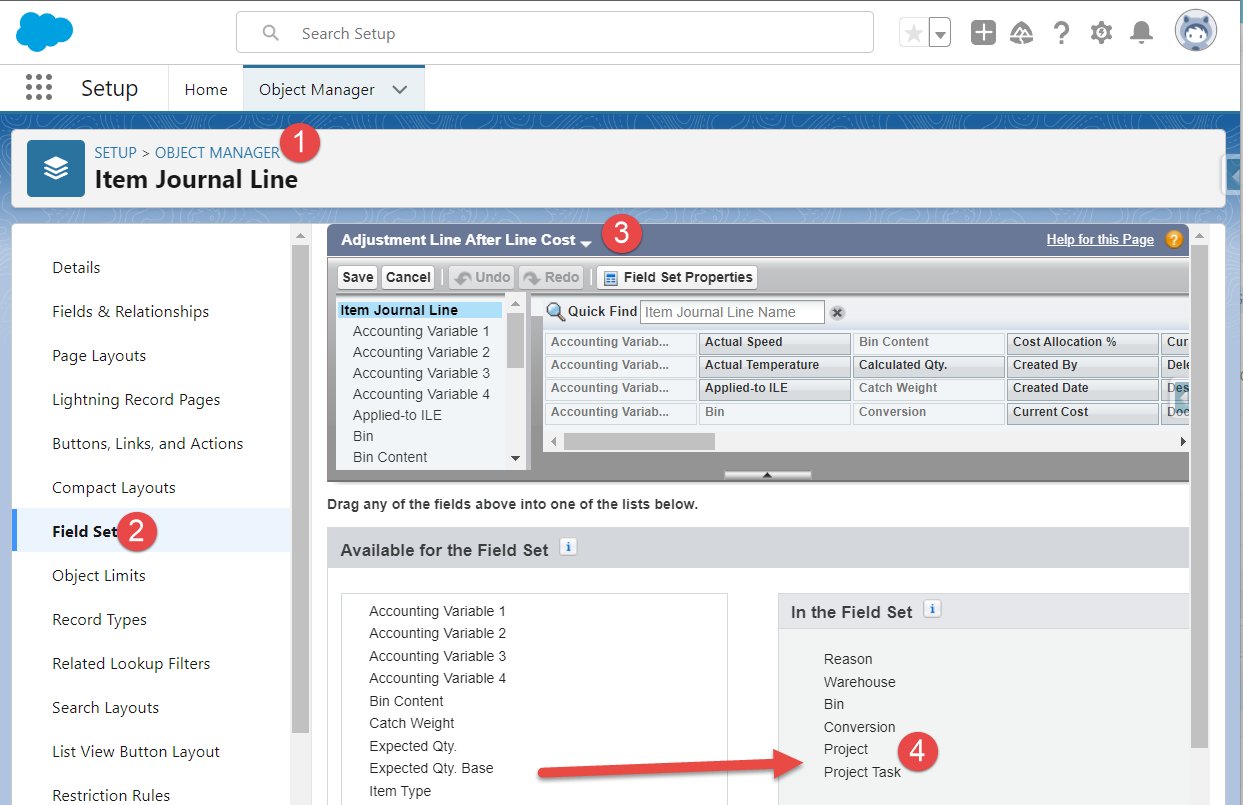Viewport: 1243px width, 805px height.
Task: Click the favorites star icon
Action: click(x=913, y=33)
